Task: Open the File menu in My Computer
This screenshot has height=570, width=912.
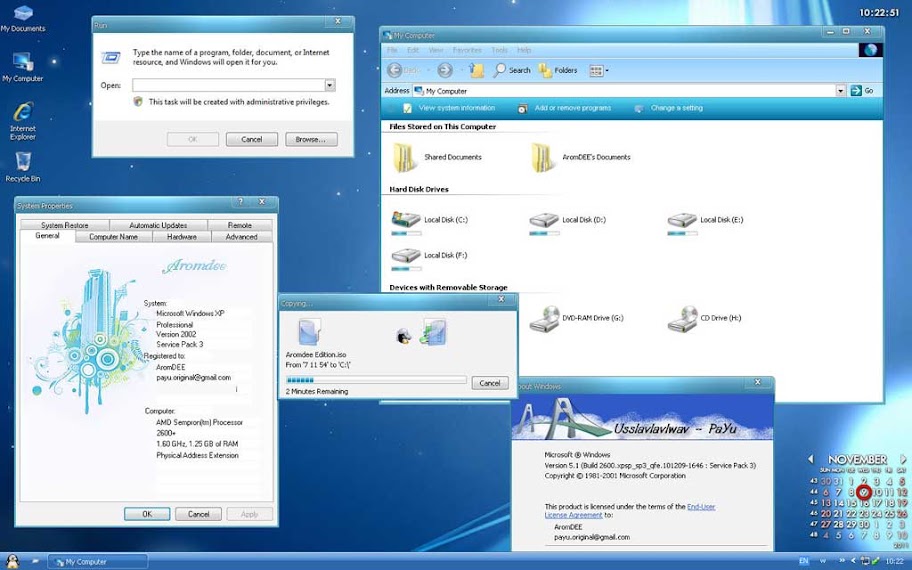Action: (393, 51)
